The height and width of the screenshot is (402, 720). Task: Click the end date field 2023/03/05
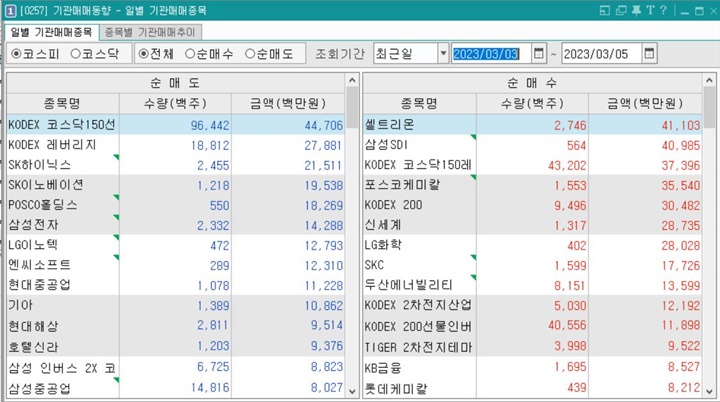(602, 54)
